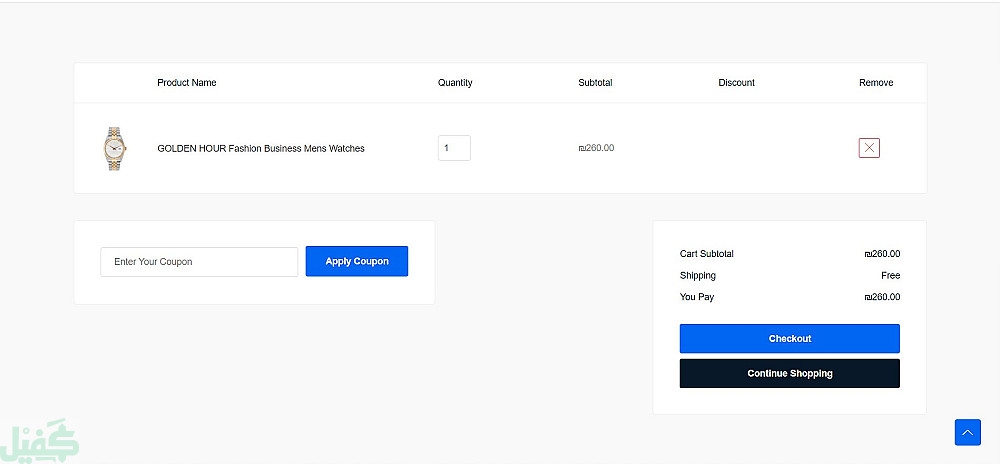Click the Free shipping value
Viewport: 1000px width, 464px height.
tap(890, 276)
